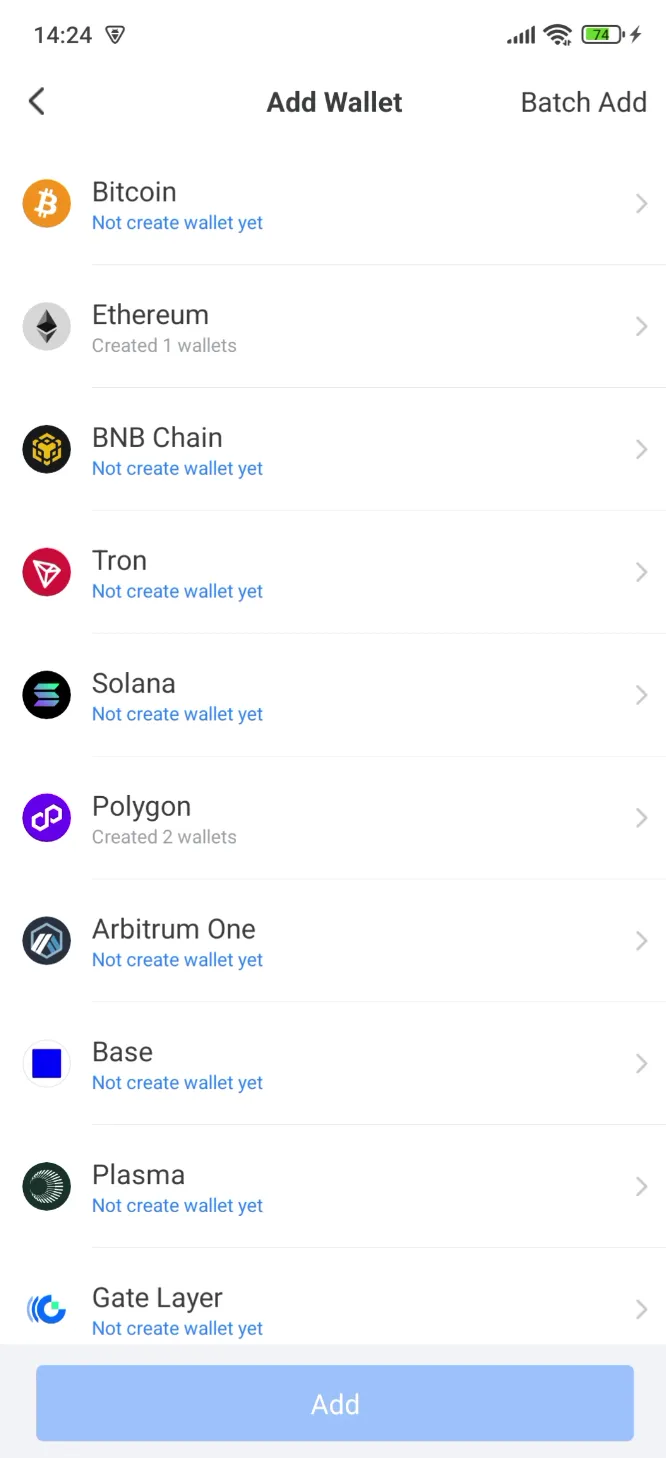Select Created 2 wallets under Polygon

(164, 837)
